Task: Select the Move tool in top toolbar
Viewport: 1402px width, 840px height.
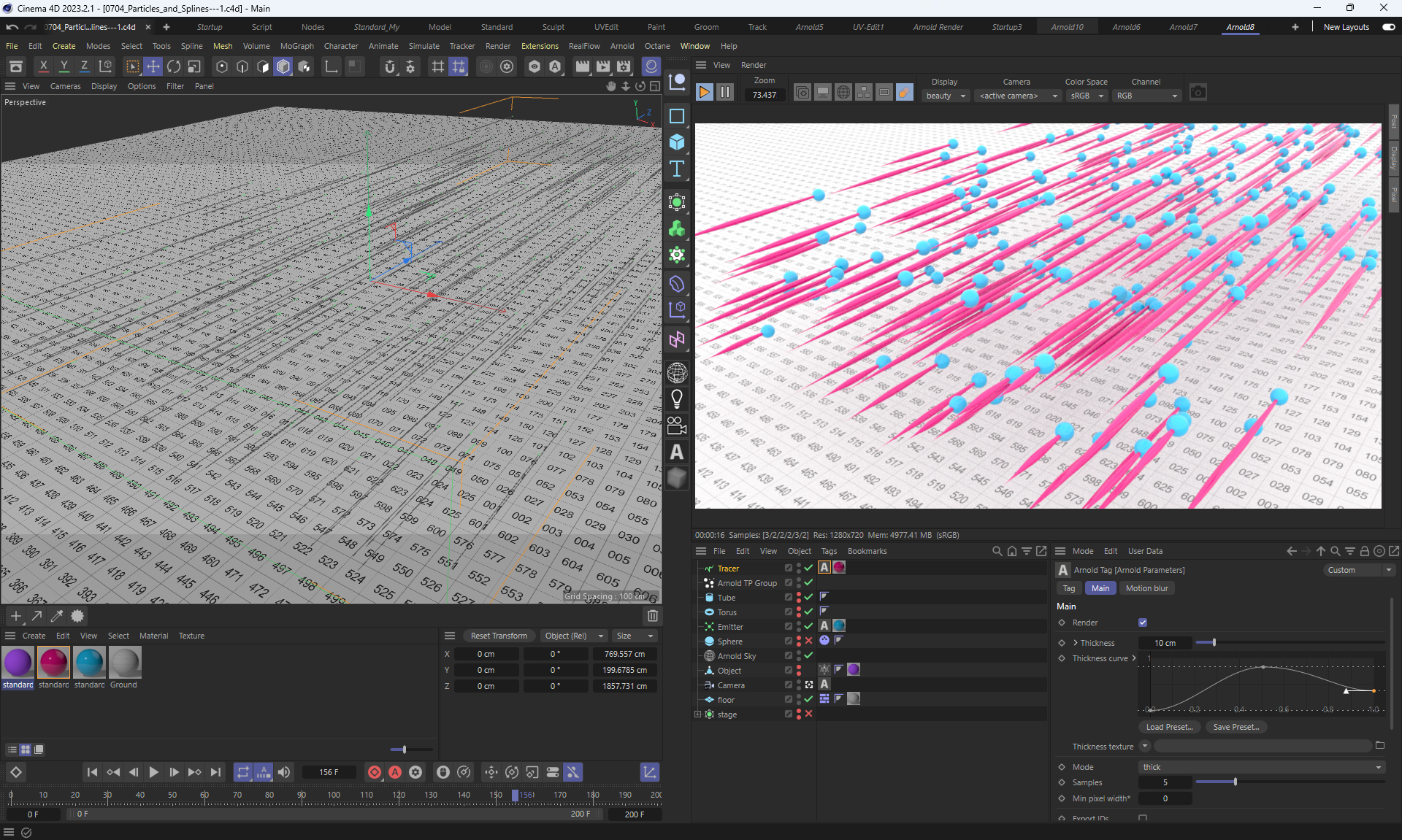Action: click(x=153, y=66)
